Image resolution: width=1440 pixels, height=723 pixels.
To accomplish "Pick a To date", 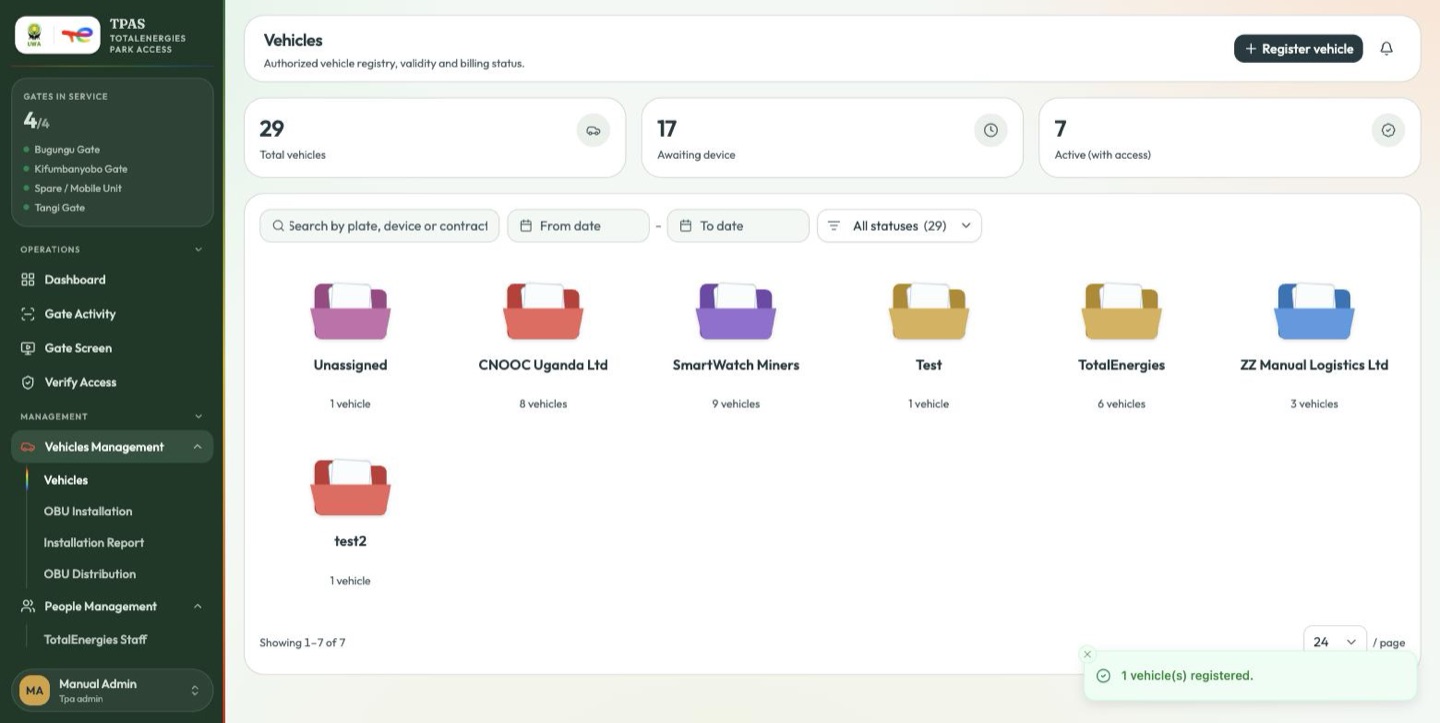I will (x=738, y=226).
